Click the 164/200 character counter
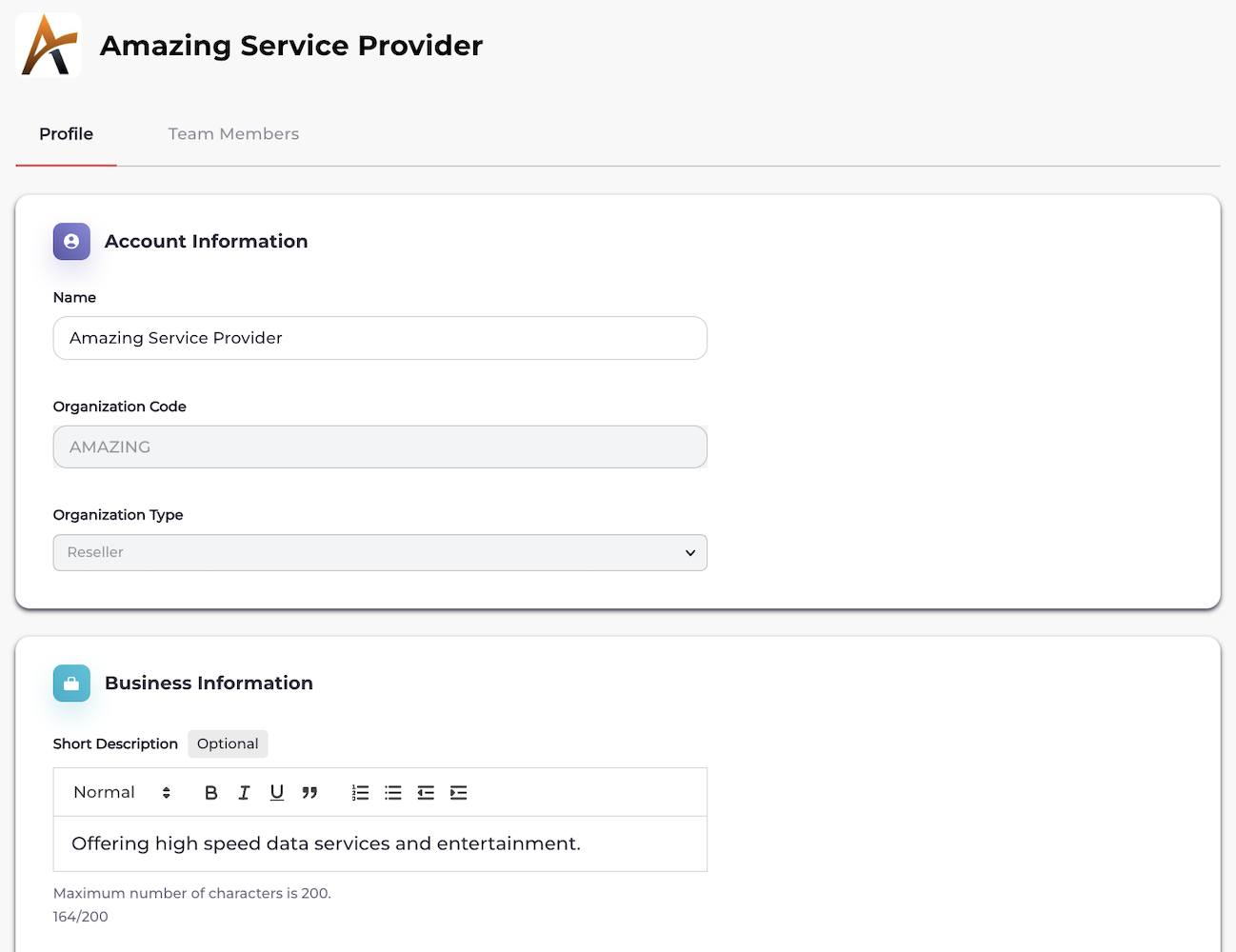The width and height of the screenshot is (1236, 952). click(81, 917)
